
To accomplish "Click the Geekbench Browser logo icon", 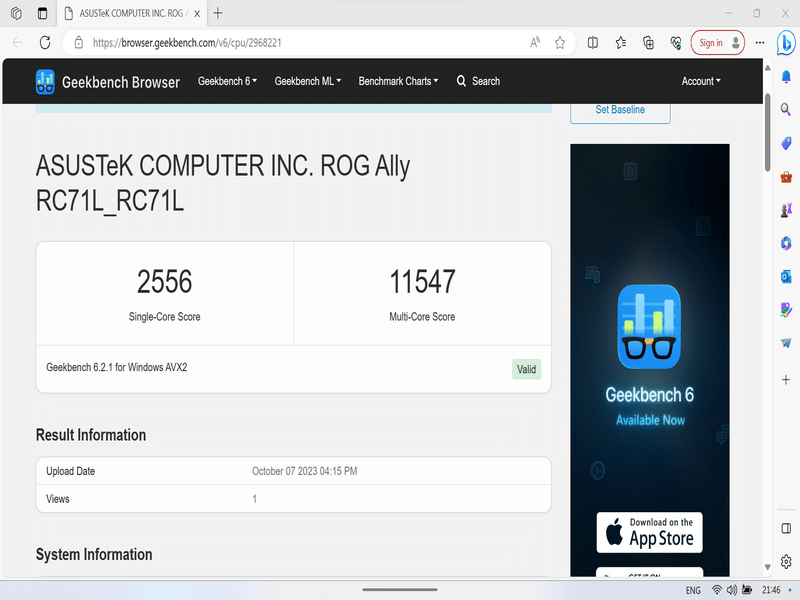I will (46, 82).
